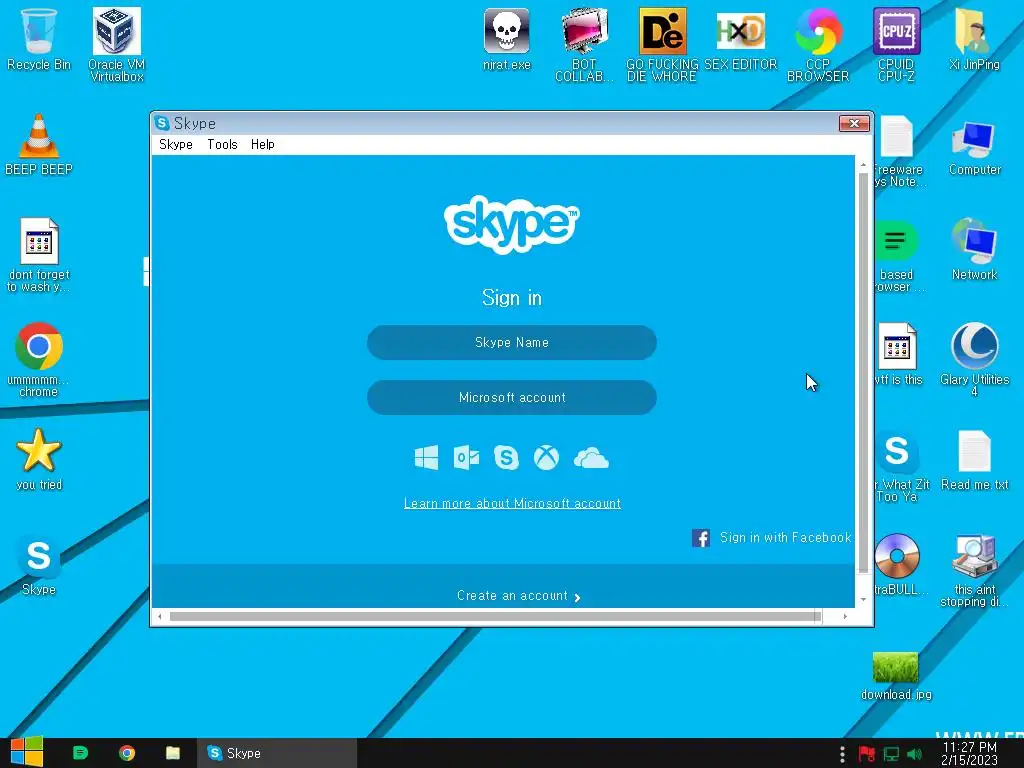Click the Outlook icon in sign-in
Screen dimensions: 1024x768
click(x=466, y=458)
